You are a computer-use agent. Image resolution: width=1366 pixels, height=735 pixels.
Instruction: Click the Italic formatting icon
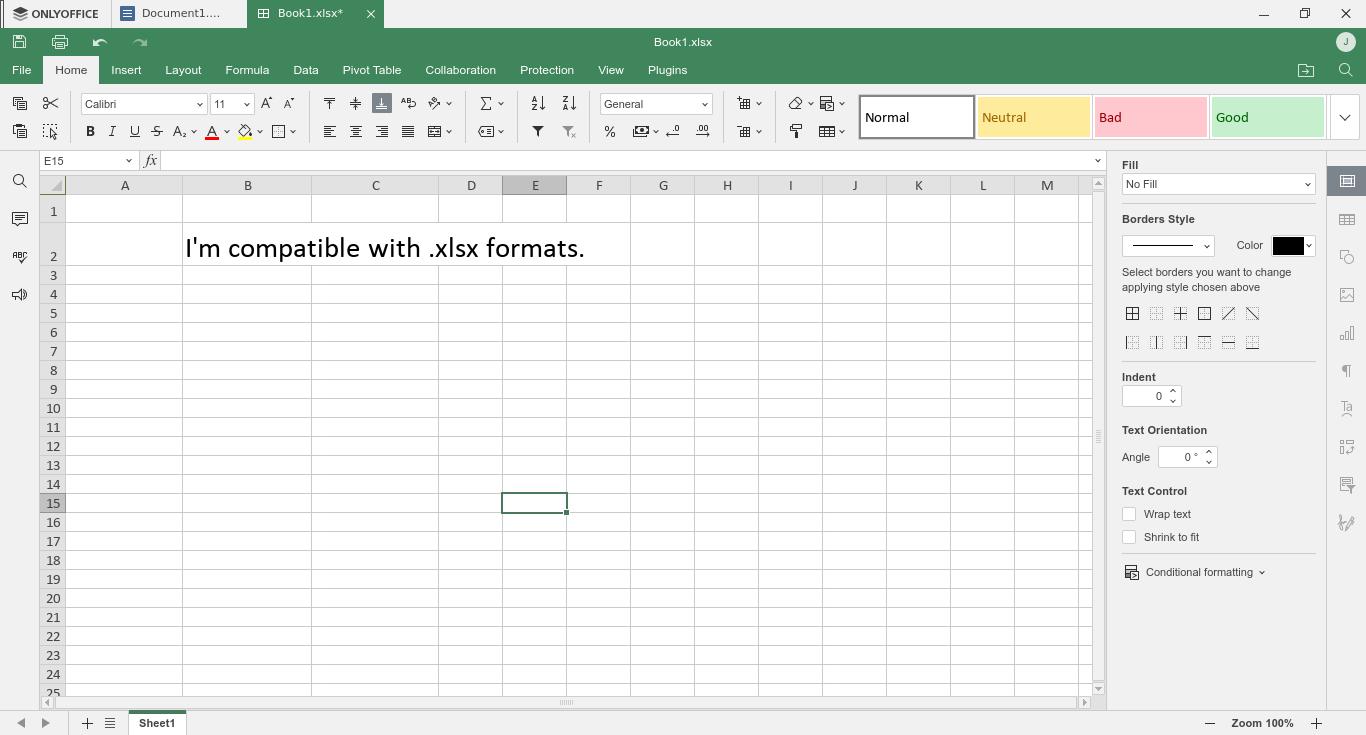tap(112, 131)
